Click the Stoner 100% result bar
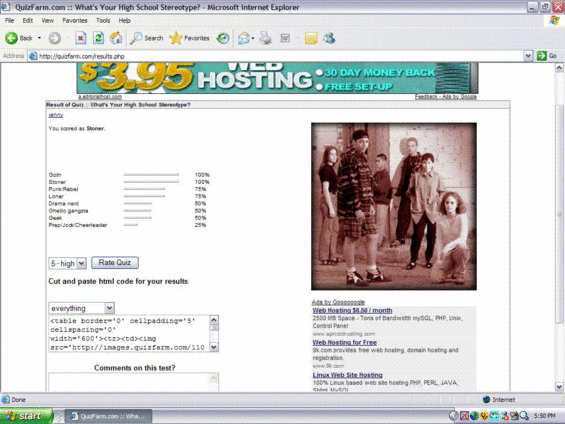 click(151, 182)
